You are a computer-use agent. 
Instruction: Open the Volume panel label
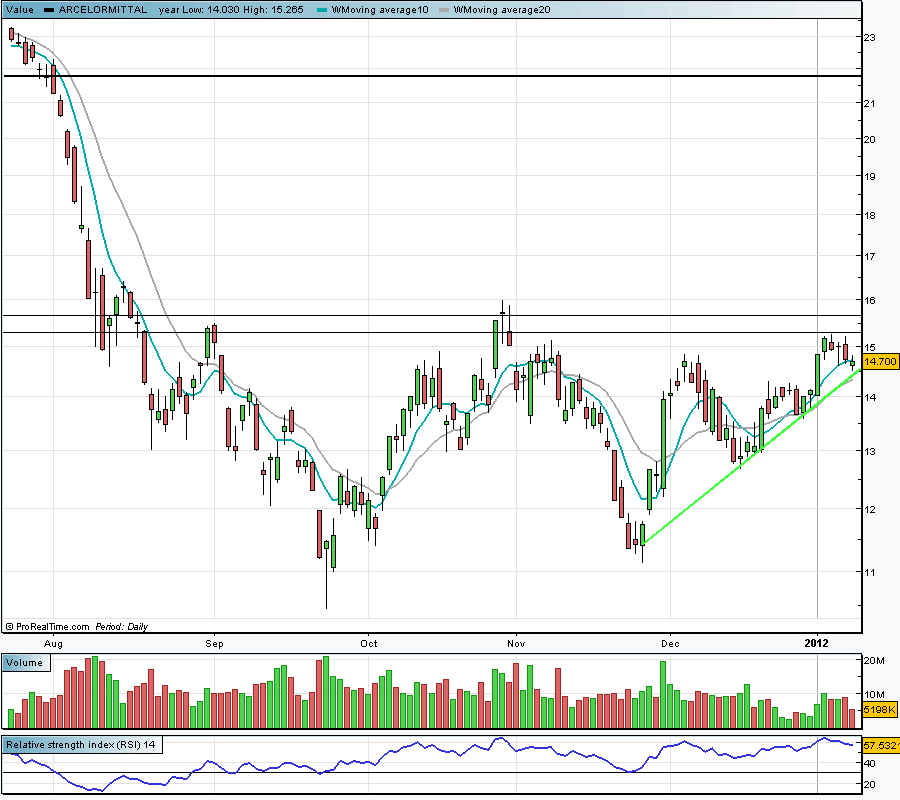tap(25, 663)
